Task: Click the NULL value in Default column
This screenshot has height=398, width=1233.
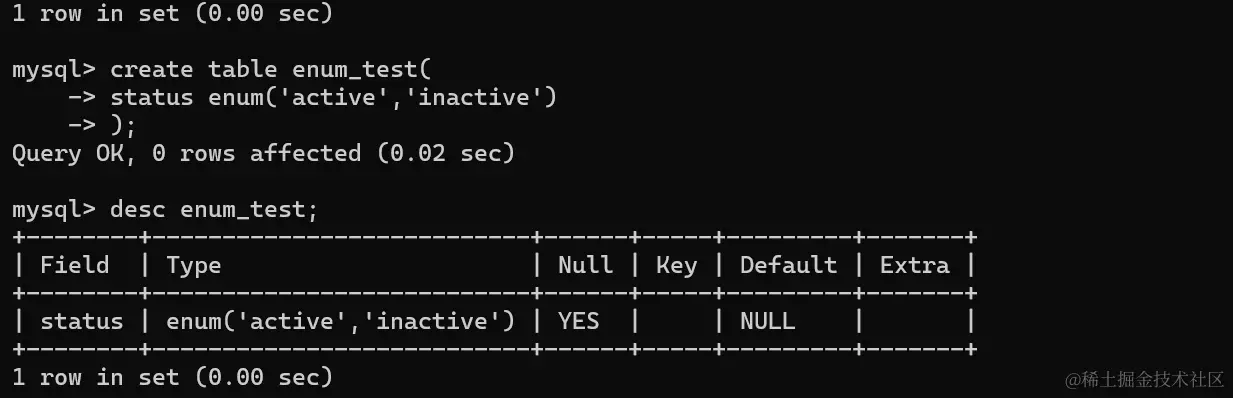Action: [767, 321]
